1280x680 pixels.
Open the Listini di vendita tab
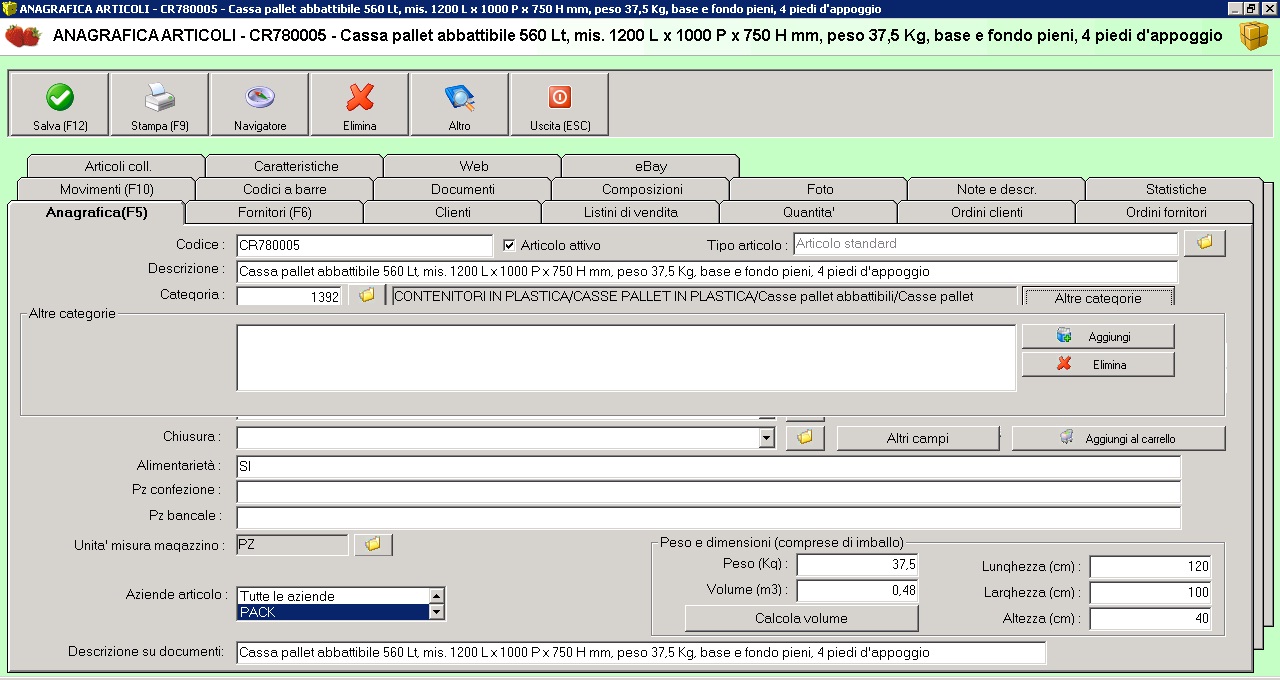(630, 212)
